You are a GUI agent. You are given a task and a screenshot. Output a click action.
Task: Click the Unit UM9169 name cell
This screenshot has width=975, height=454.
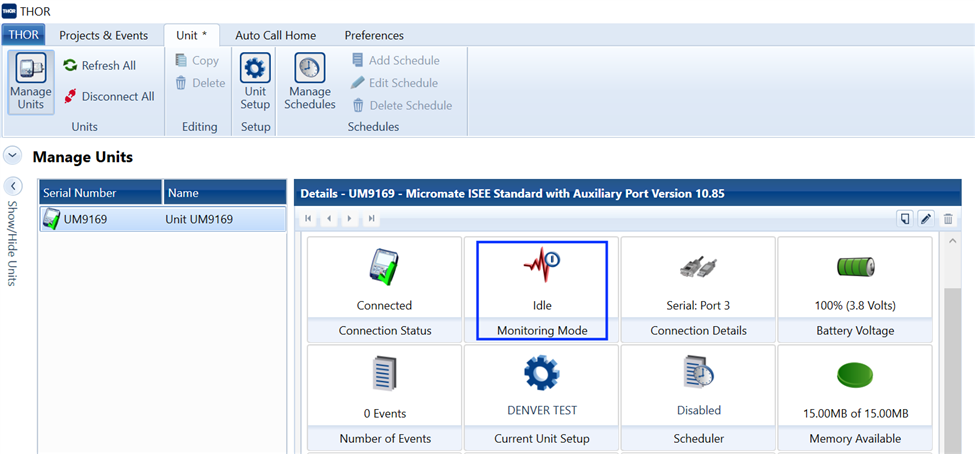[199, 219]
